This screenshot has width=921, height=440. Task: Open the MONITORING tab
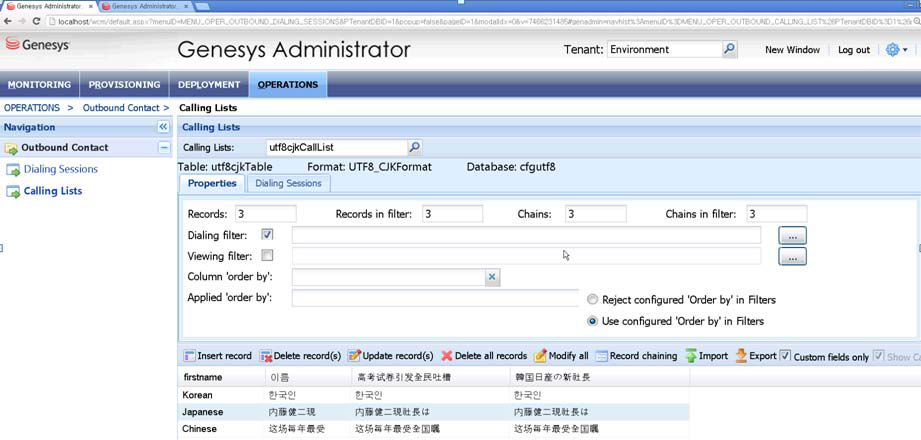39,85
